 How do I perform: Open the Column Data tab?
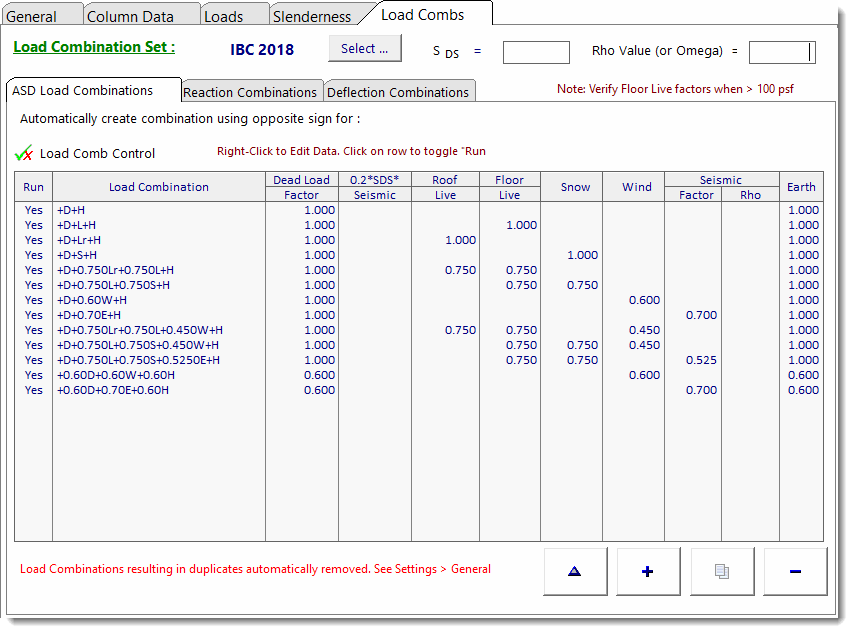(130, 17)
